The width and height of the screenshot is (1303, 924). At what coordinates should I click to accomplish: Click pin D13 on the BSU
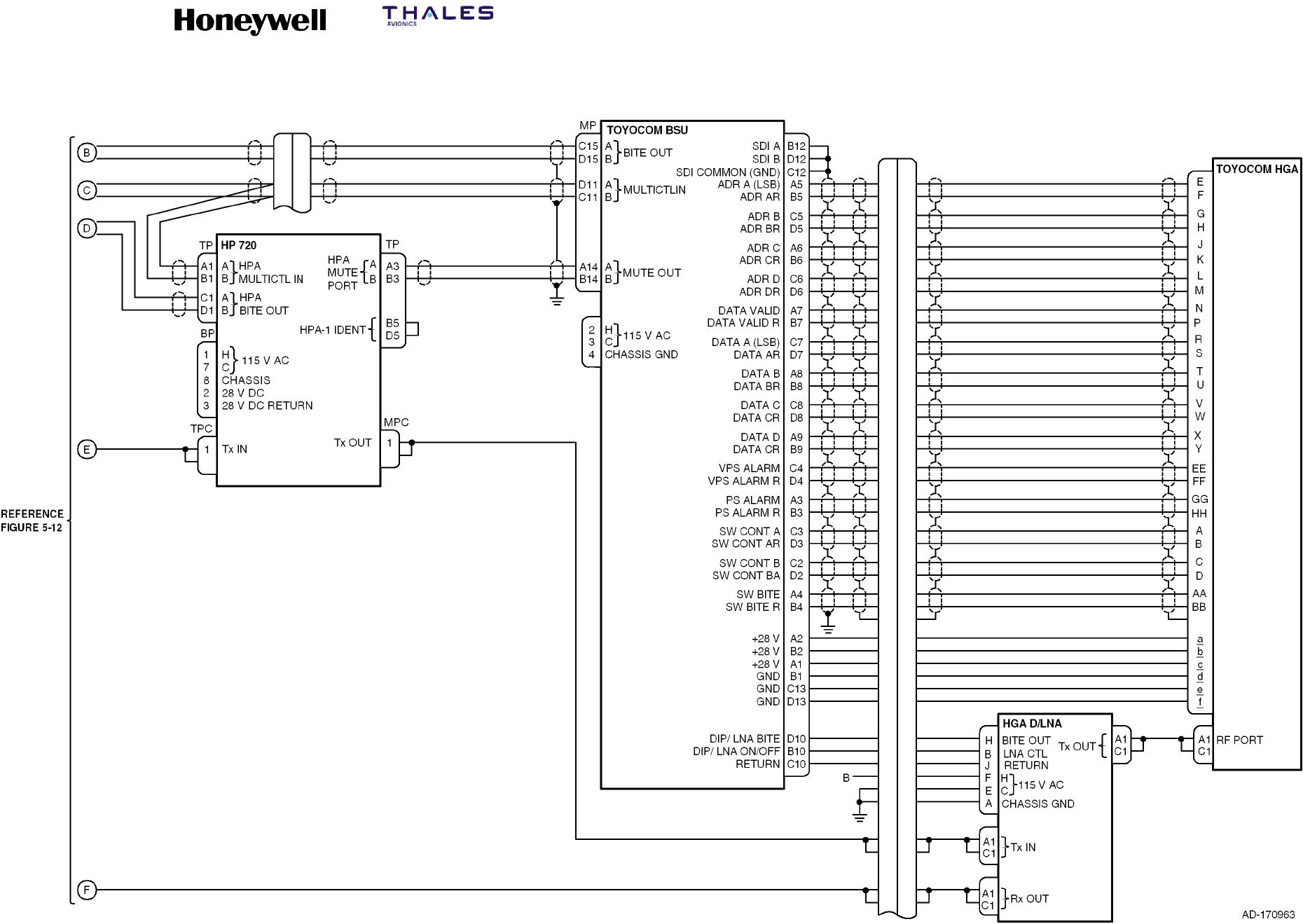(797, 702)
